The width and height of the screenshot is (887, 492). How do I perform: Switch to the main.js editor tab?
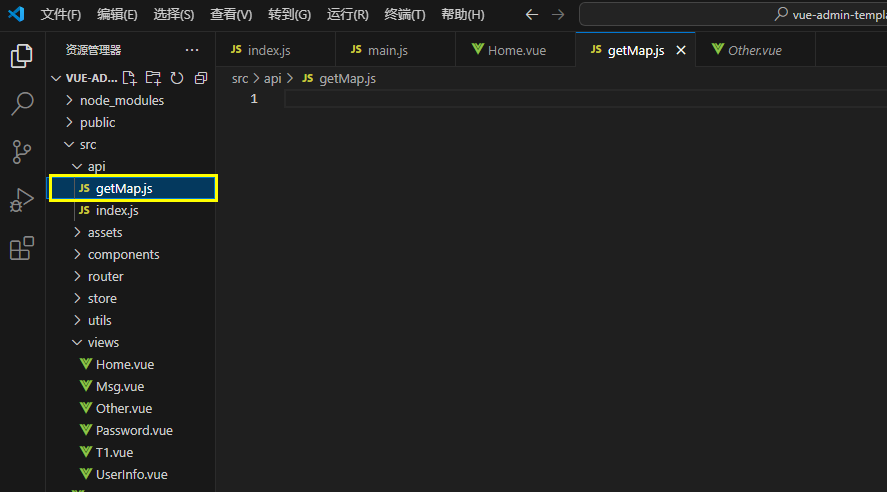click(395, 50)
